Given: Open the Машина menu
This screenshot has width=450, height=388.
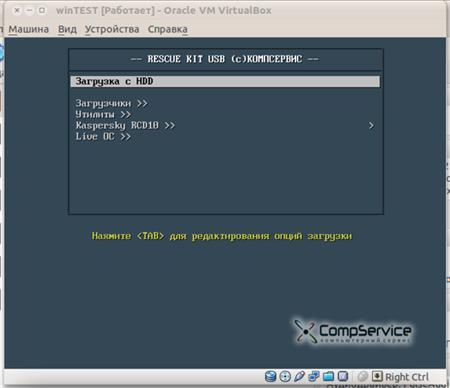Looking at the screenshot, I should coord(29,29).
